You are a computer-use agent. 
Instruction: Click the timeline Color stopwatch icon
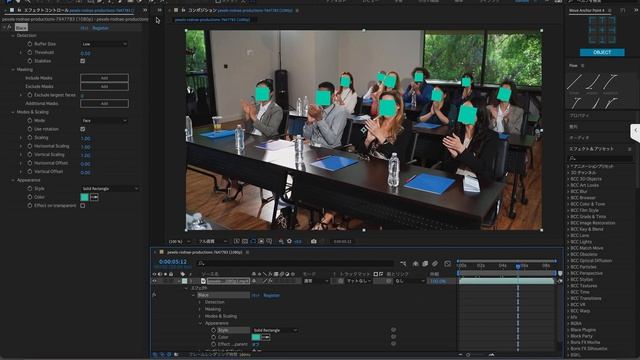tap(213, 337)
